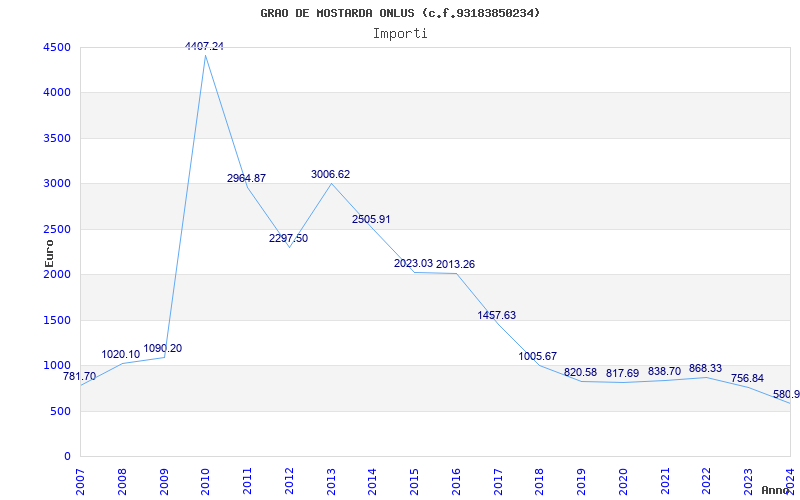The width and height of the screenshot is (800, 500).
Task: Select the 2012 x-axis year label
Action: pos(289,482)
